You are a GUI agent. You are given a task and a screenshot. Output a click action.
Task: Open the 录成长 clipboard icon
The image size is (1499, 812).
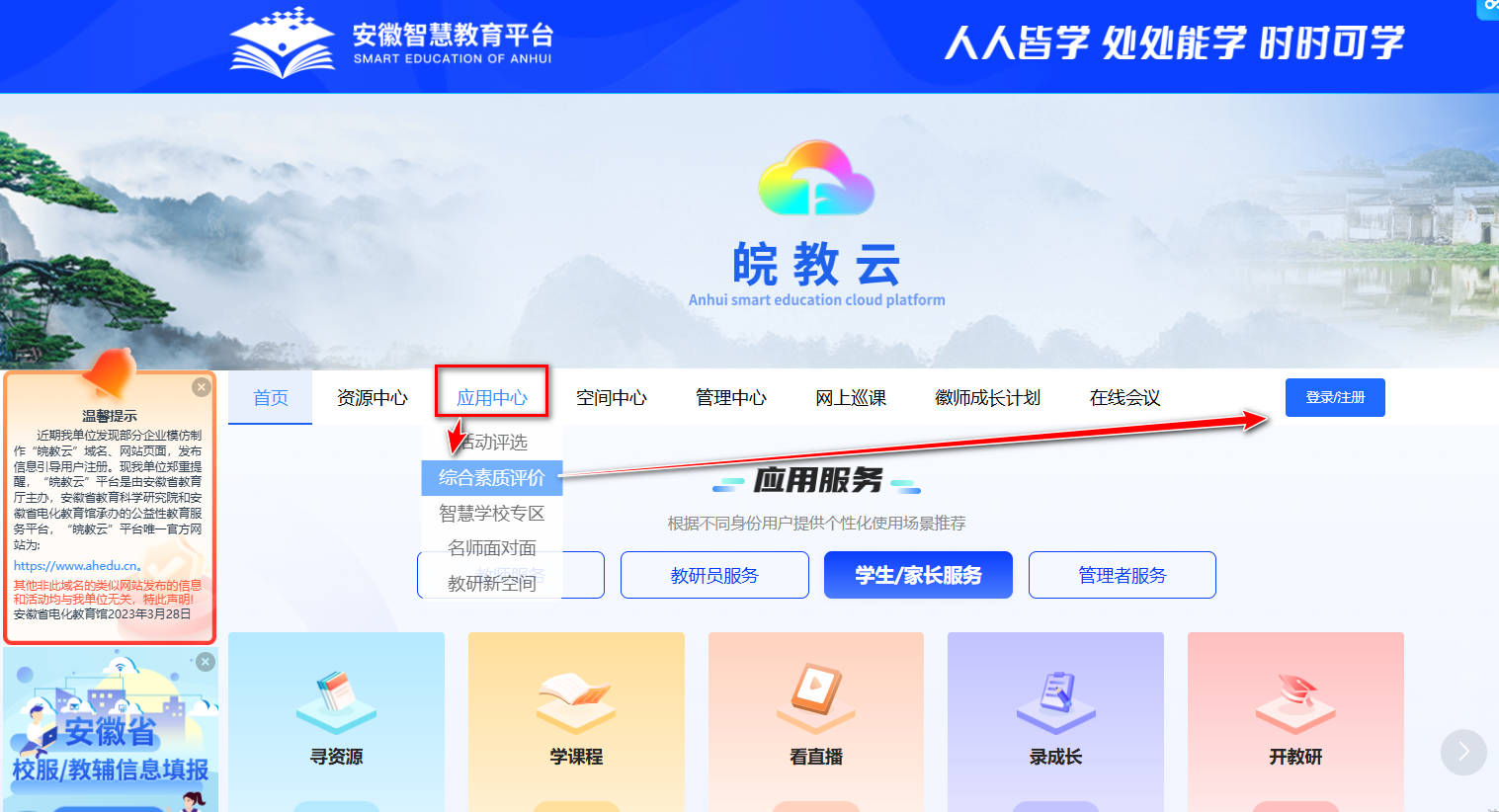[1055, 695]
